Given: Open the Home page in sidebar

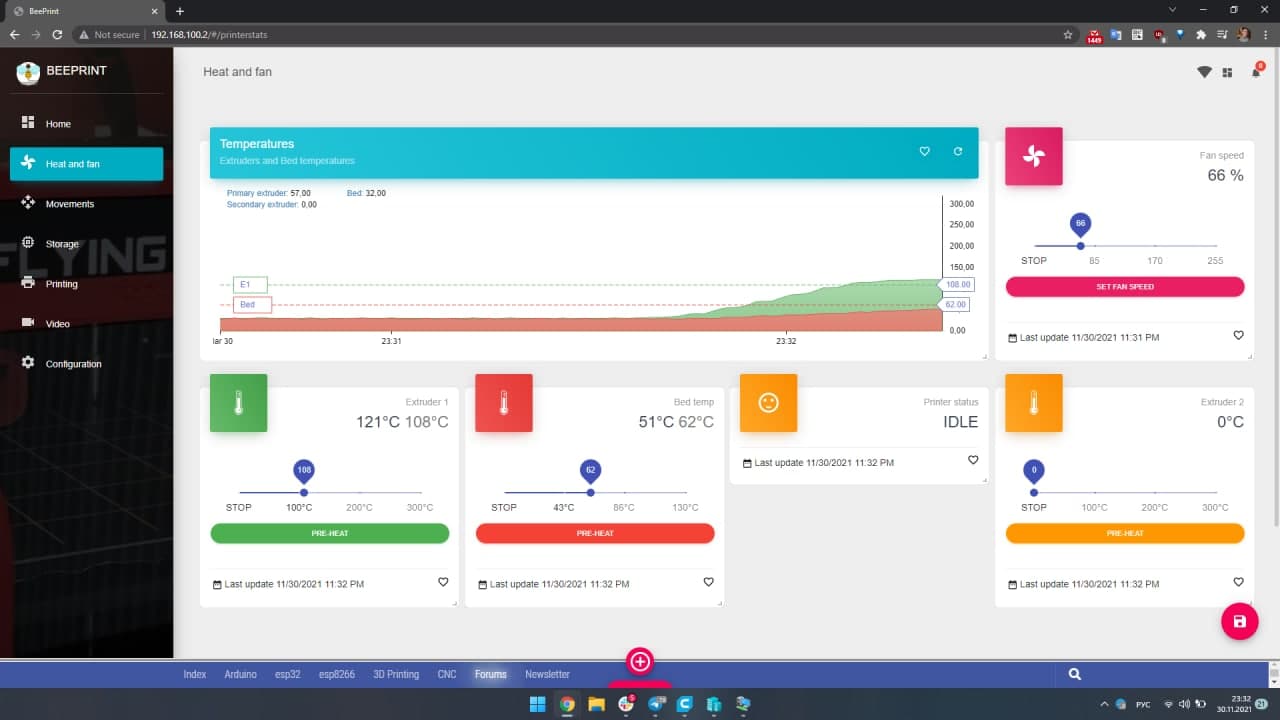Looking at the screenshot, I should click(x=86, y=124).
